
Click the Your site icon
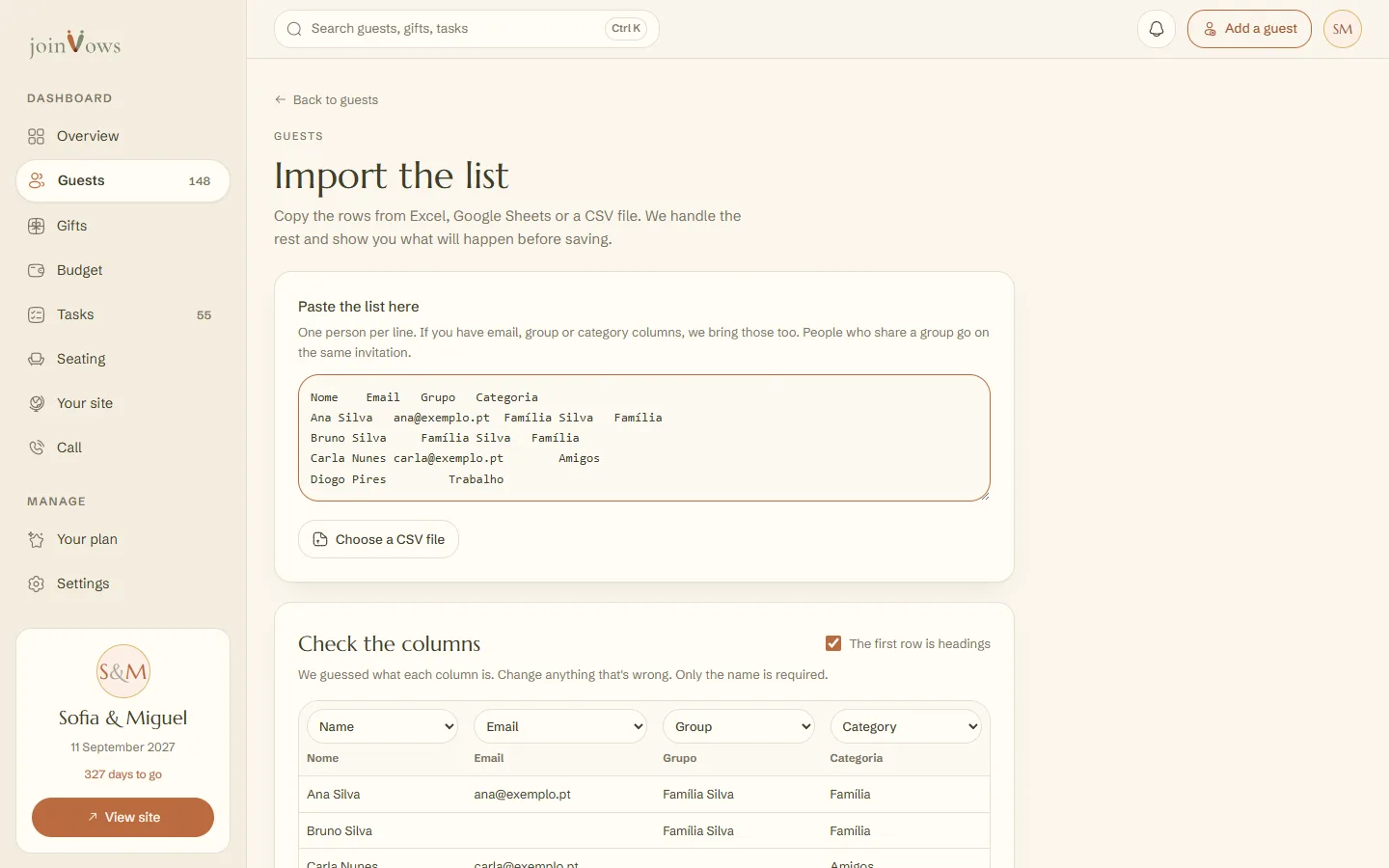pos(37,403)
